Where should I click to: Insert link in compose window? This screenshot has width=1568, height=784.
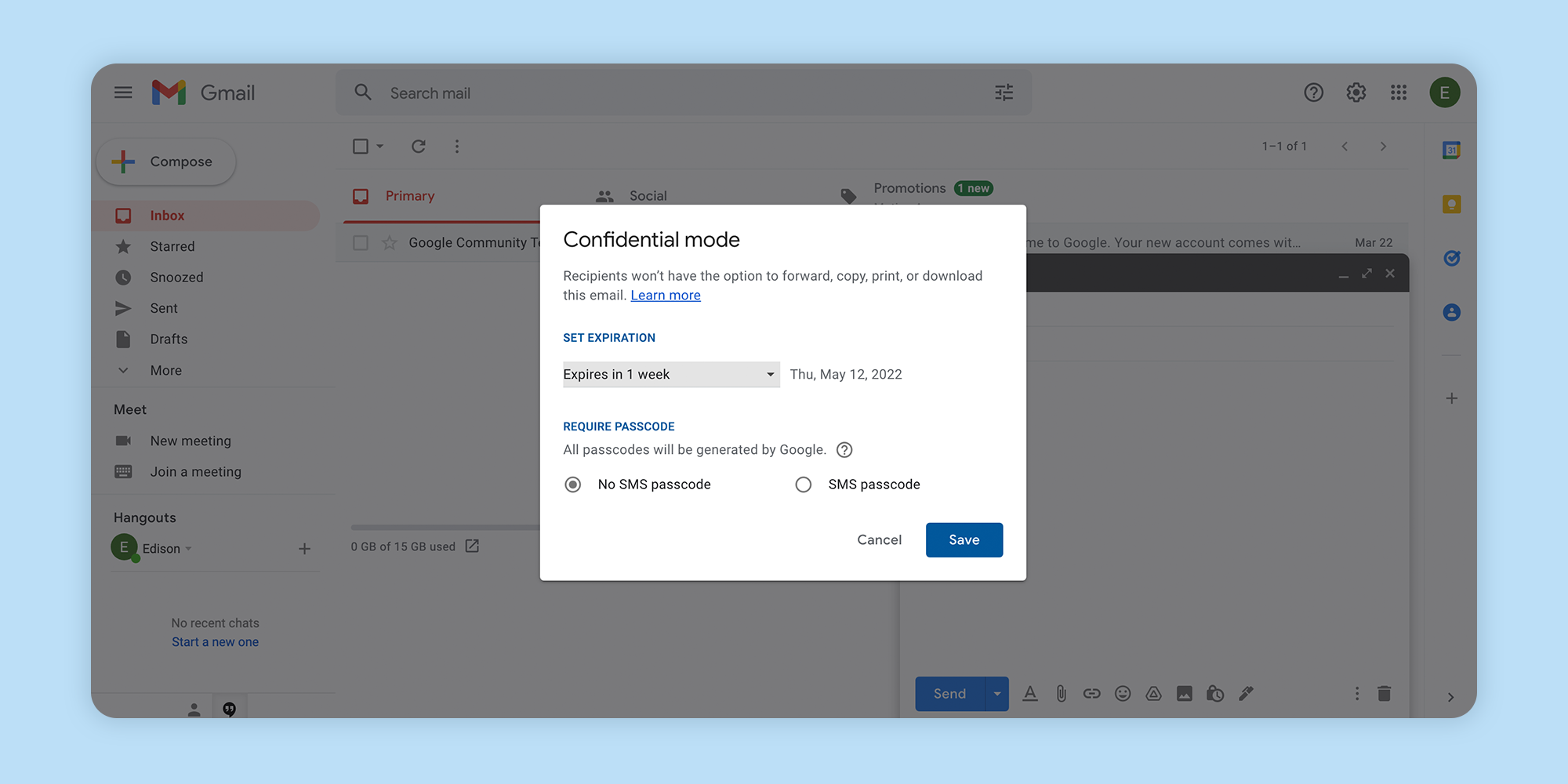(1091, 693)
